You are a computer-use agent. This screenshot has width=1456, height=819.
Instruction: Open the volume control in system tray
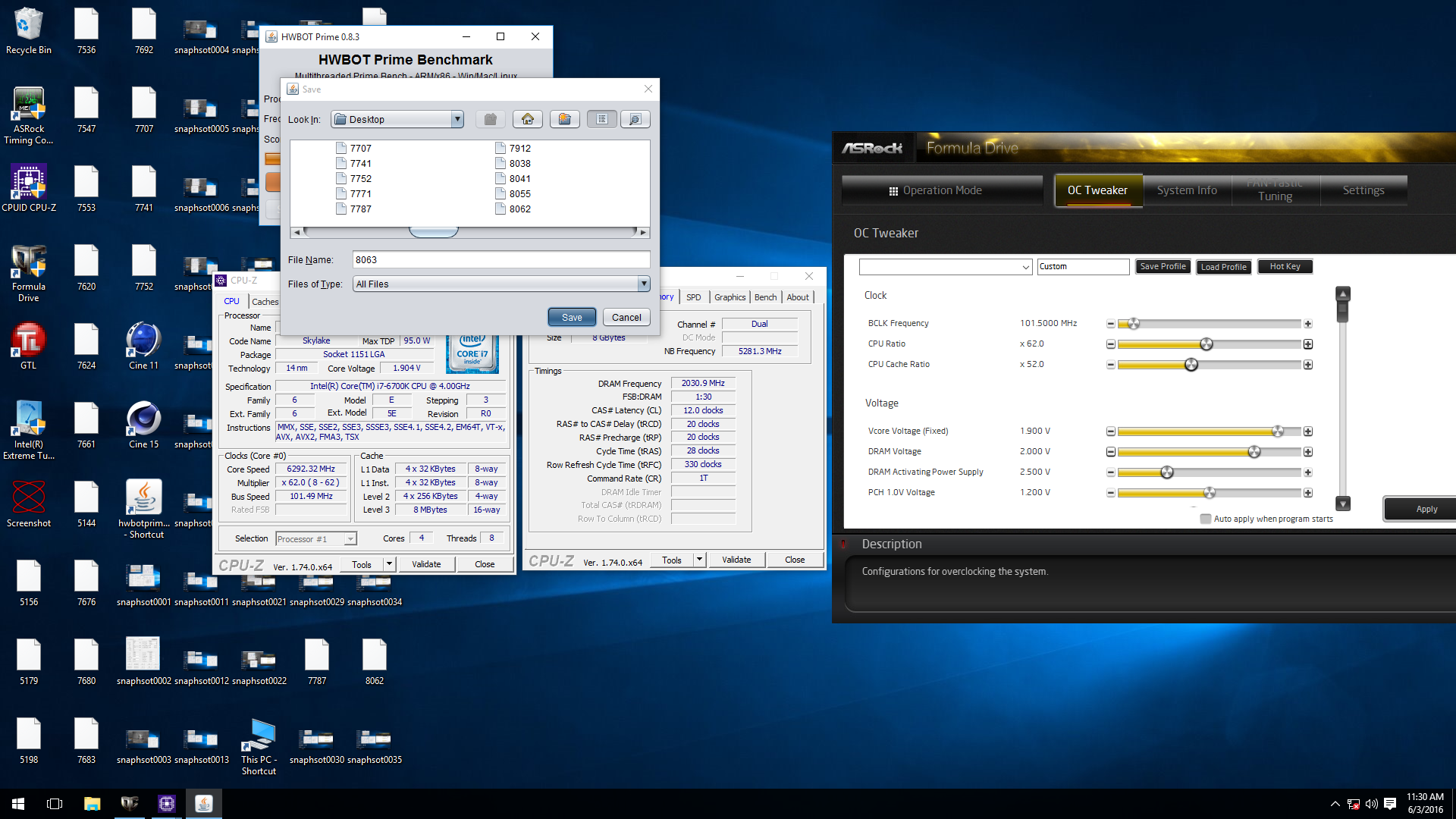1371,804
